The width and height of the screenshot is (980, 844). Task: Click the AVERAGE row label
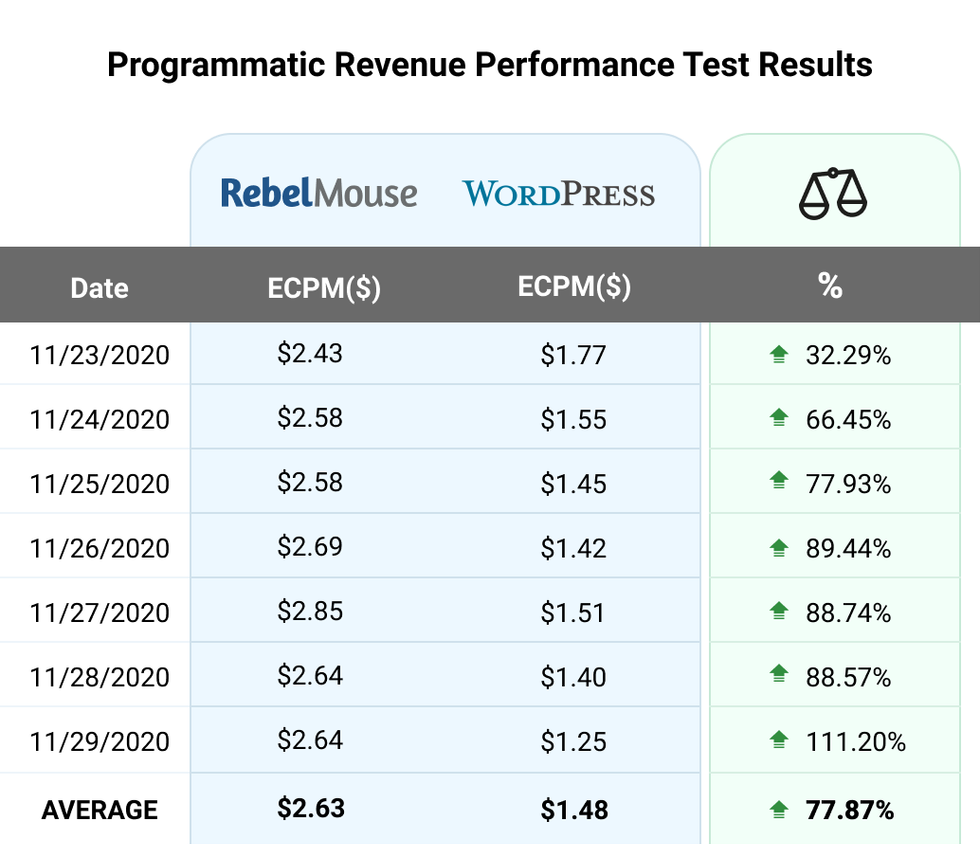pyautogui.click(x=99, y=809)
